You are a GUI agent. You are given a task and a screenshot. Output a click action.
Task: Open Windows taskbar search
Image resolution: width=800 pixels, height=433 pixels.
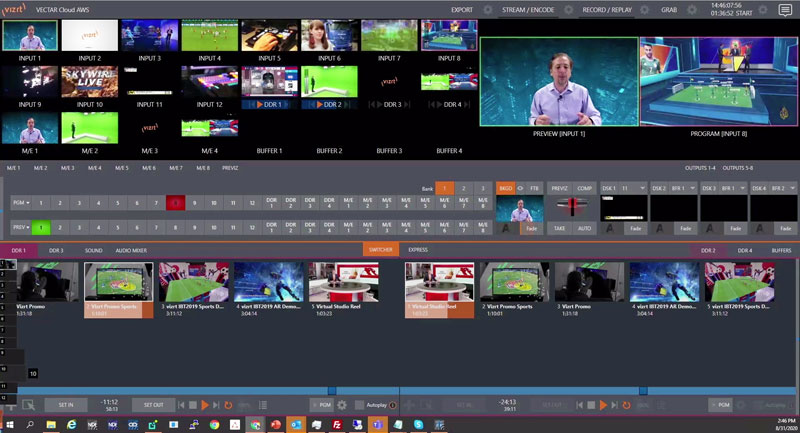(x=29, y=425)
